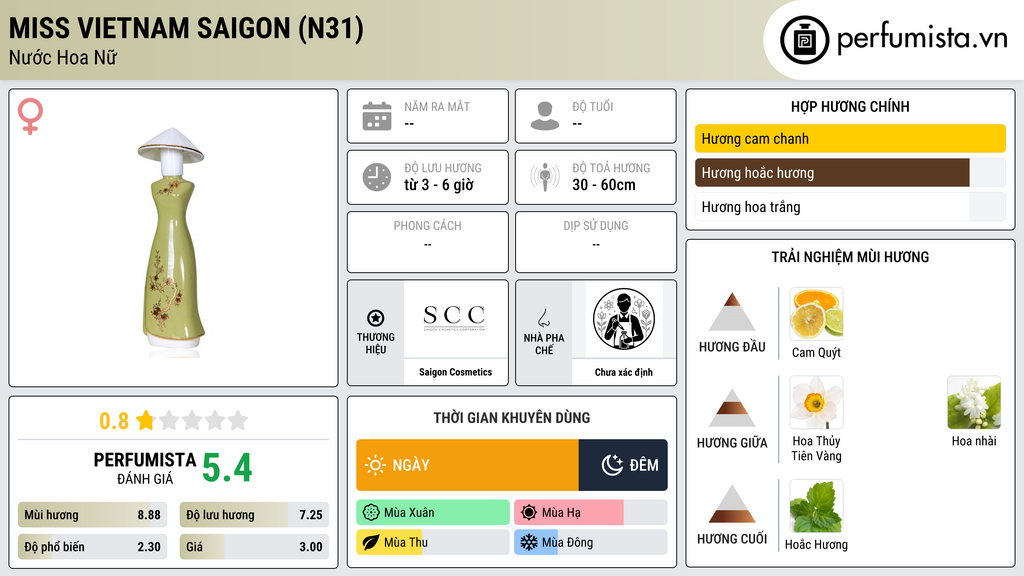Click the Nước Hoa Nữ subtitle
The image size is (1024, 576).
pos(63,57)
